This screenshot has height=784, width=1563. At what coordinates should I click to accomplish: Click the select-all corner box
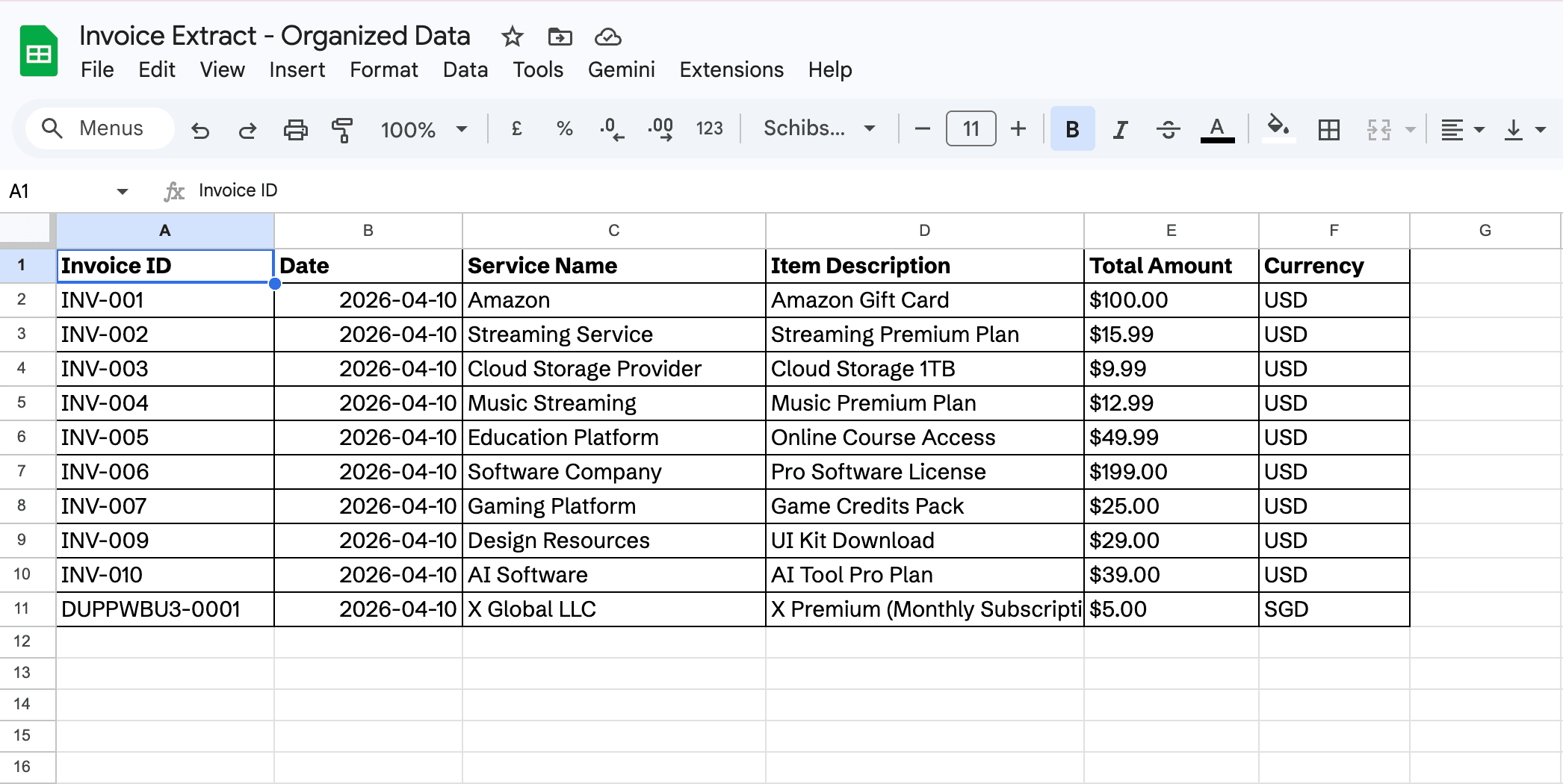(x=28, y=230)
